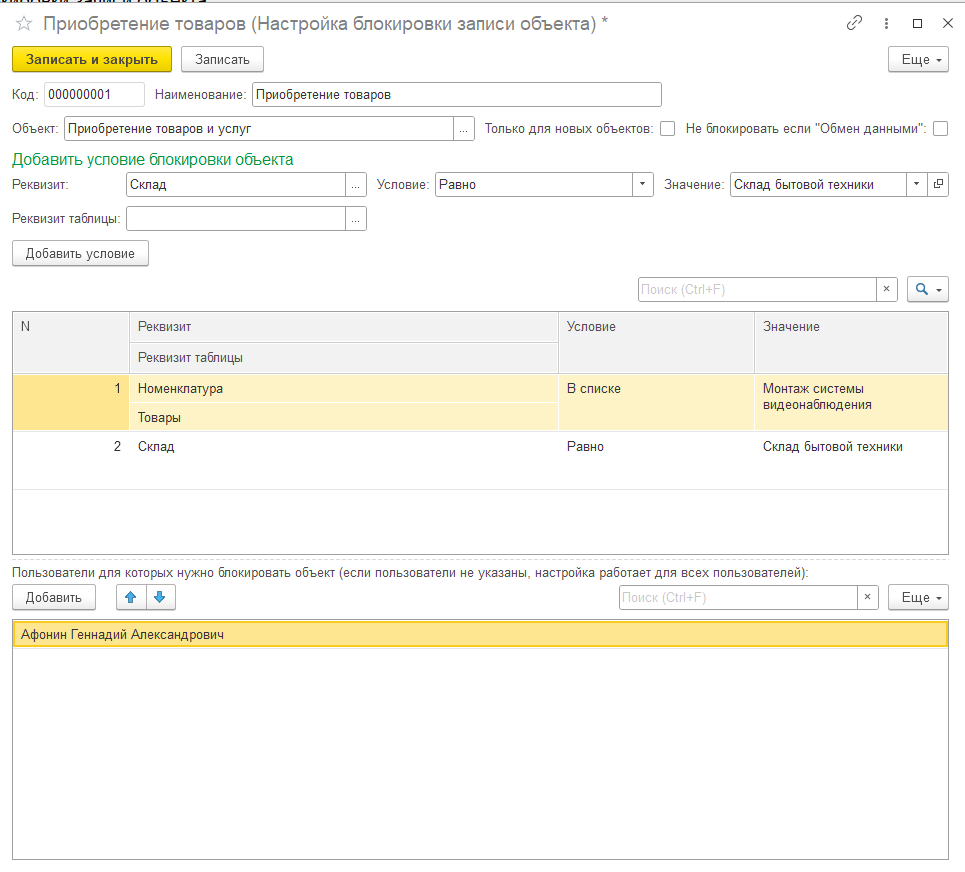This screenshot has width=965, height=872.
Task: Clear the users list search field
Action: 868,598
